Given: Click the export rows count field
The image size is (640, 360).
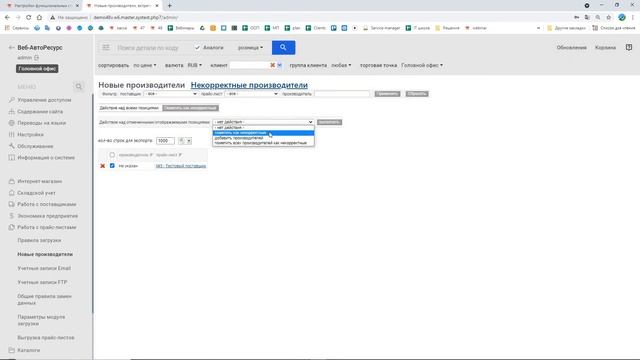Looking at the screenshot, I should [165, 141].
